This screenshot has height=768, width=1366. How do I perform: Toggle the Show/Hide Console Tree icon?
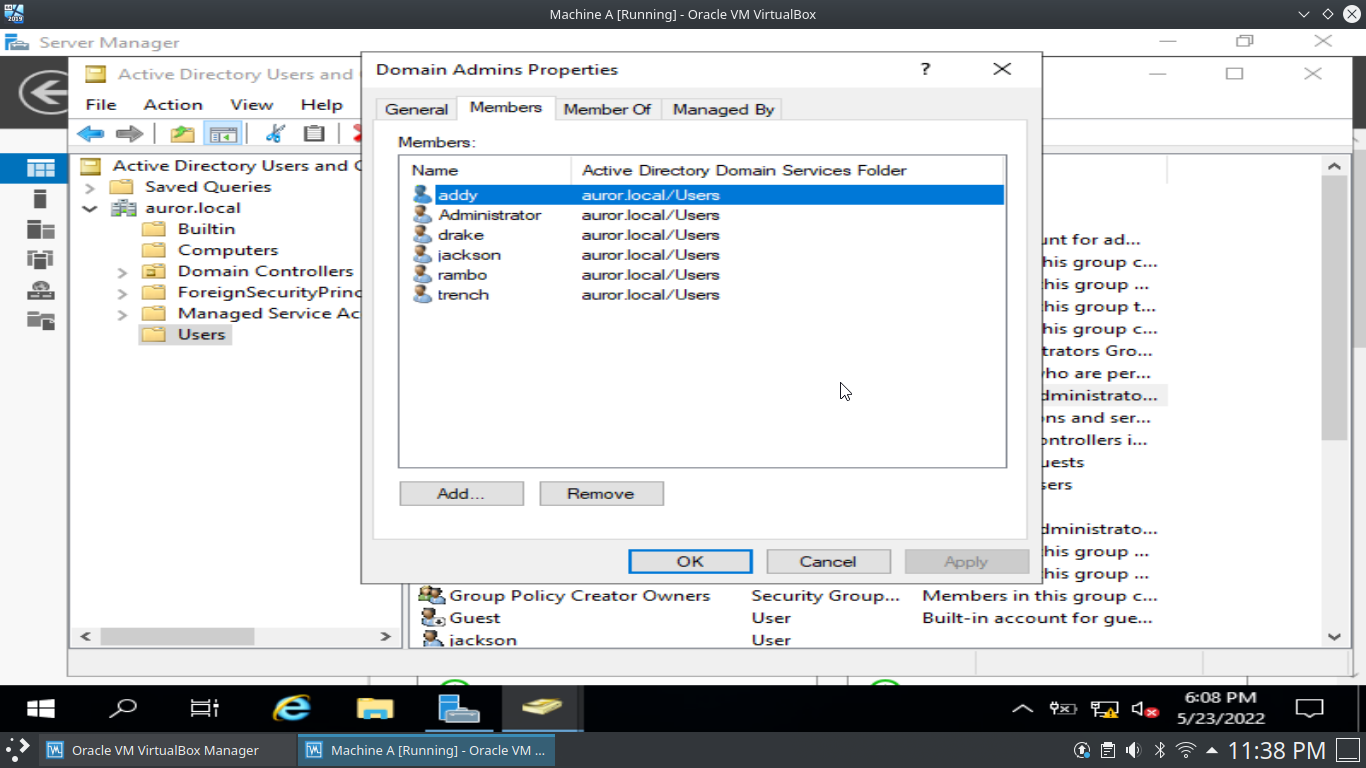point(223,134)
